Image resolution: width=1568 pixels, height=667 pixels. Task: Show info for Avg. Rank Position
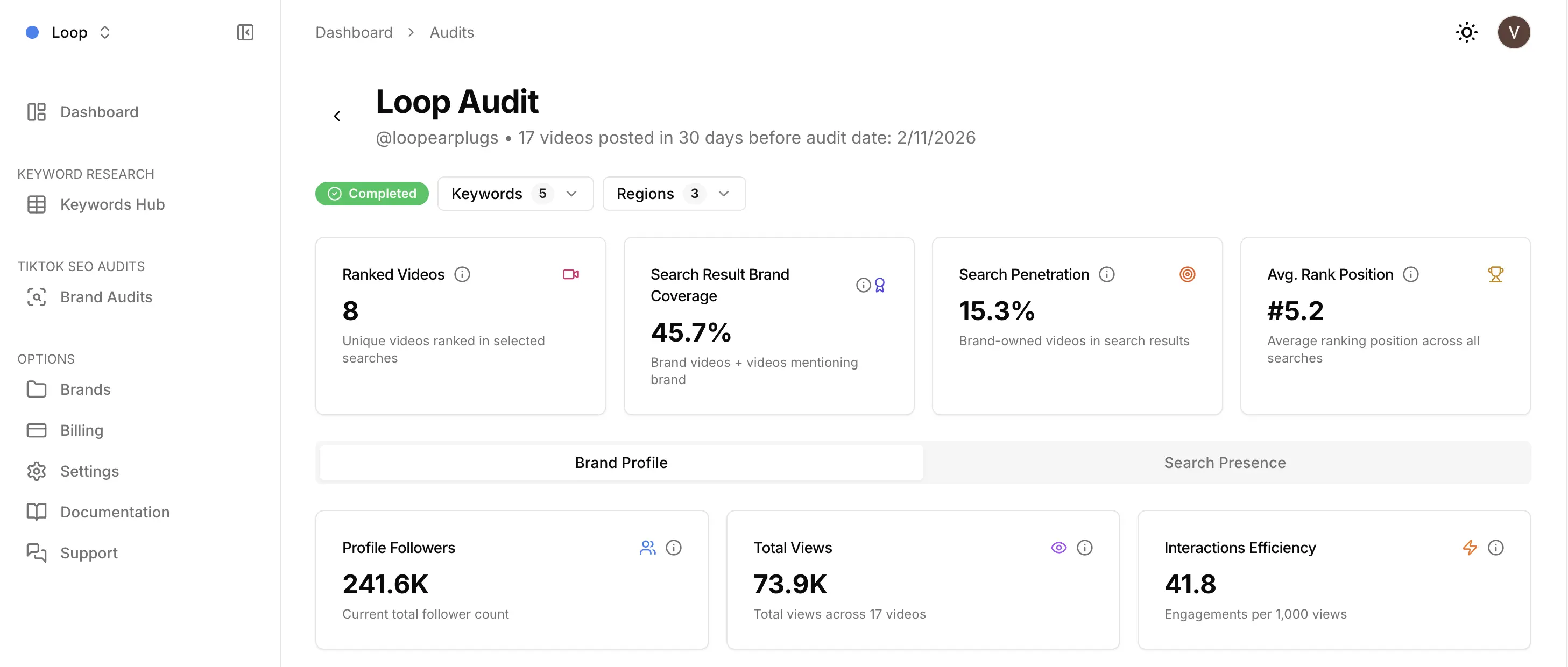(1410, 274)
